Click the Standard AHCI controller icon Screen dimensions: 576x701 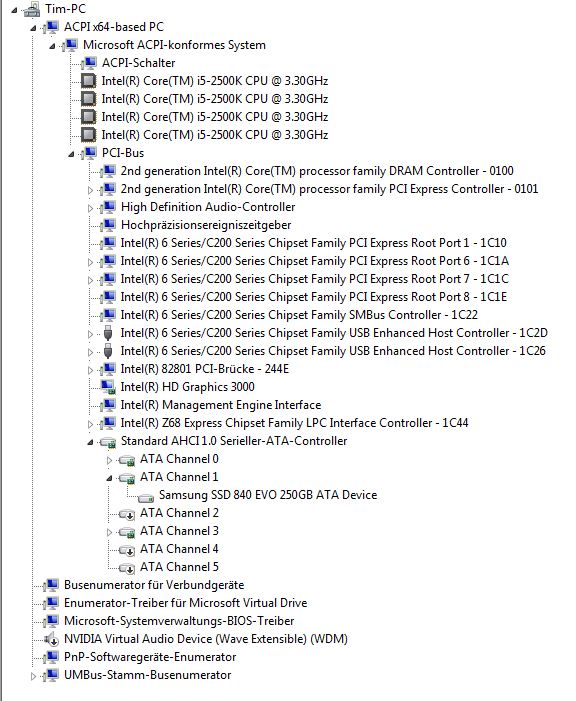(108, 442)
